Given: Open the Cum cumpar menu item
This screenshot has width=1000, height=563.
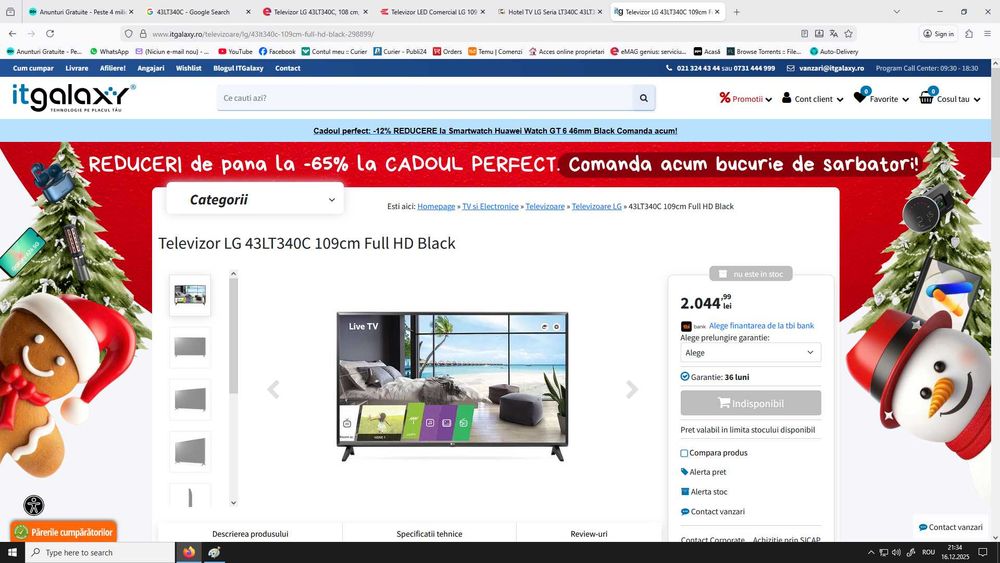Looking at the screenshot, I should click(33, 68).
